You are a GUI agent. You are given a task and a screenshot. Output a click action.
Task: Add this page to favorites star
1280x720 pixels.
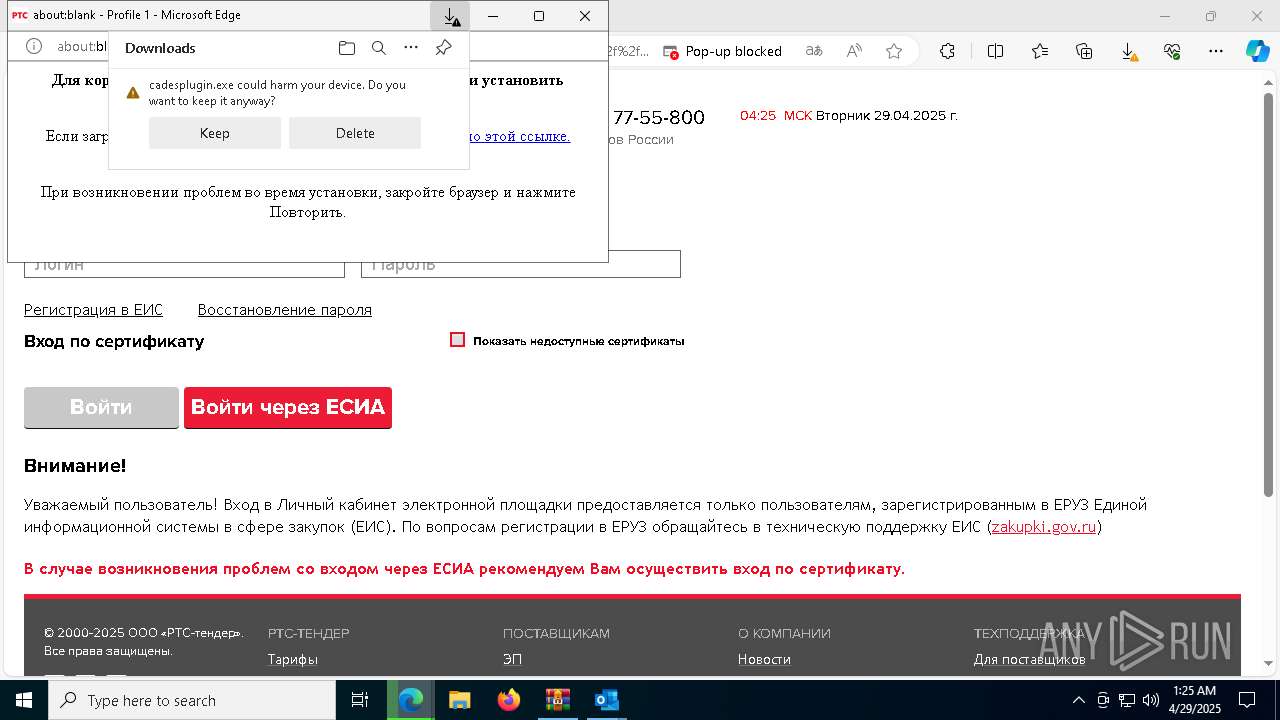point(894,51)
